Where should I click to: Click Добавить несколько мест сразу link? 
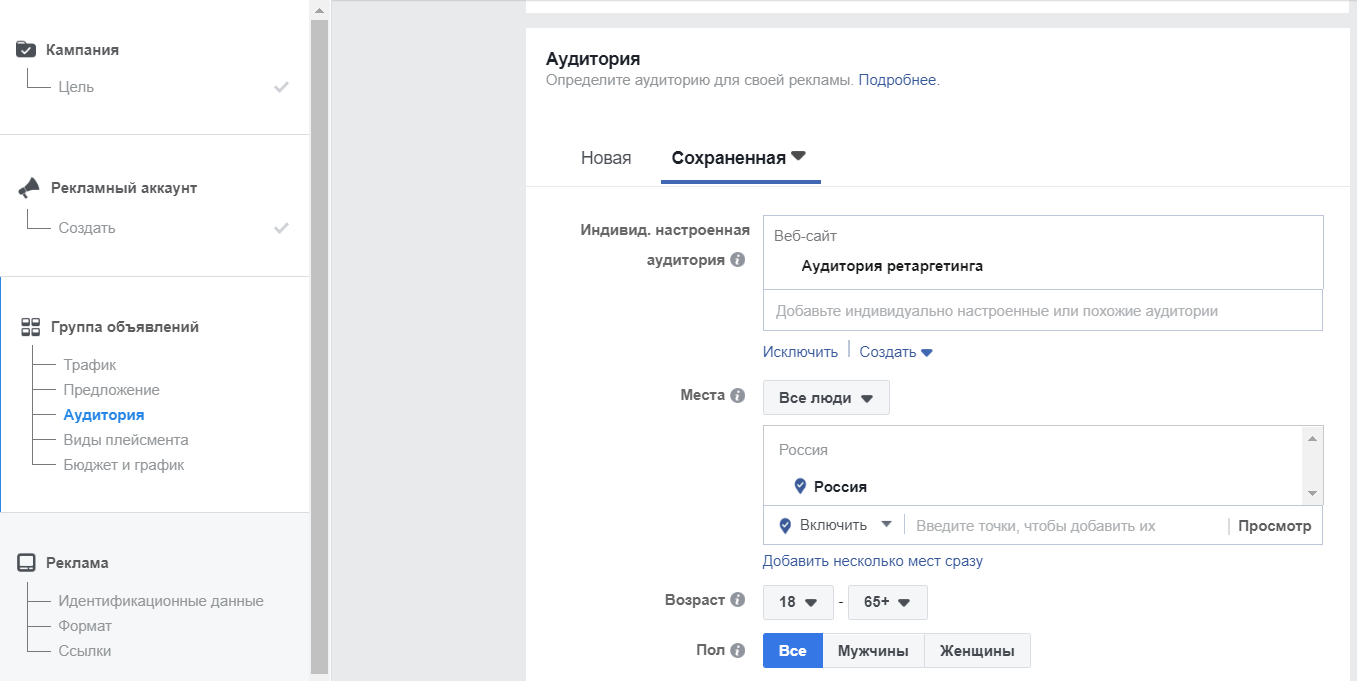point(872,561)
